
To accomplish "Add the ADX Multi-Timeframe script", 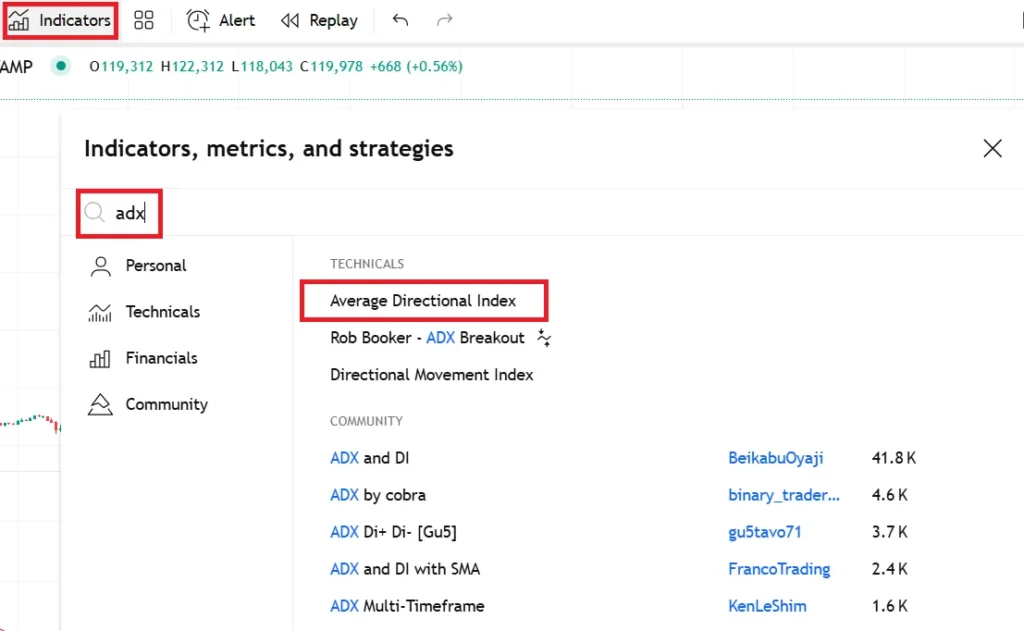I will [x=407, y=606].
